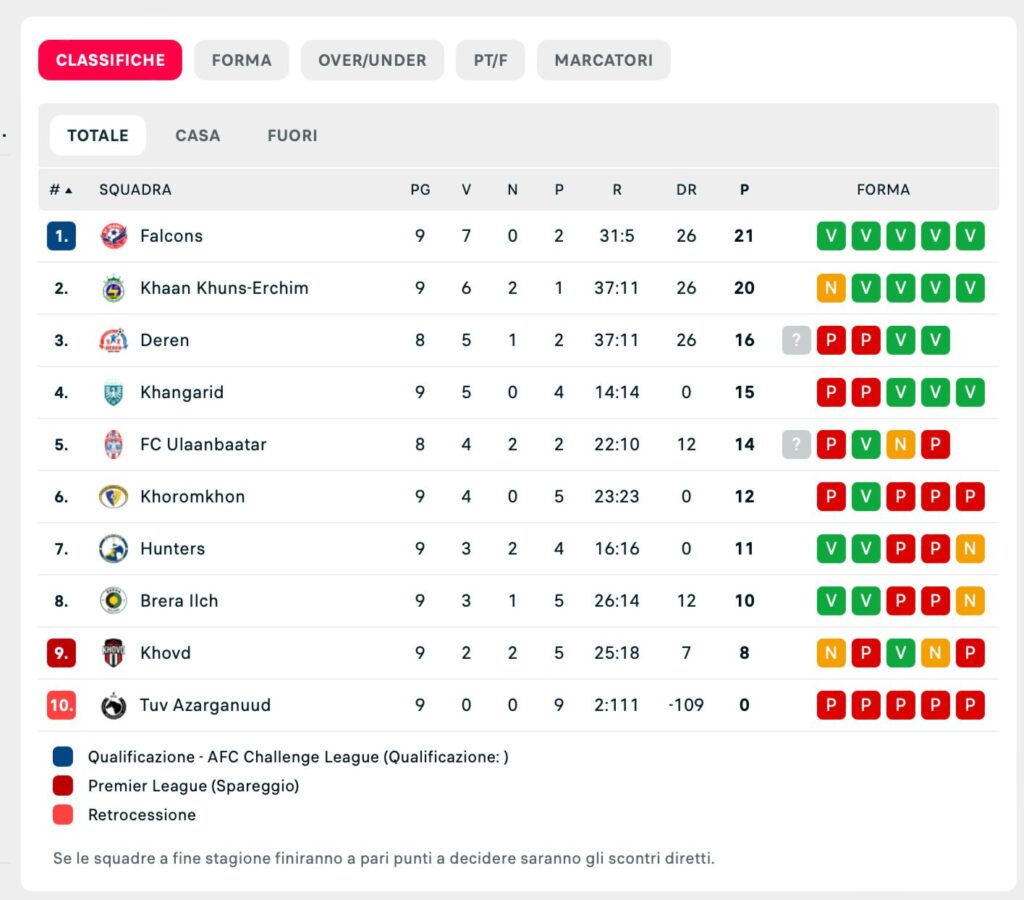Open the Tuv Azarganuud team link
The height and width of the screenshot is (900, 1024).
click(x=205, y=705)
